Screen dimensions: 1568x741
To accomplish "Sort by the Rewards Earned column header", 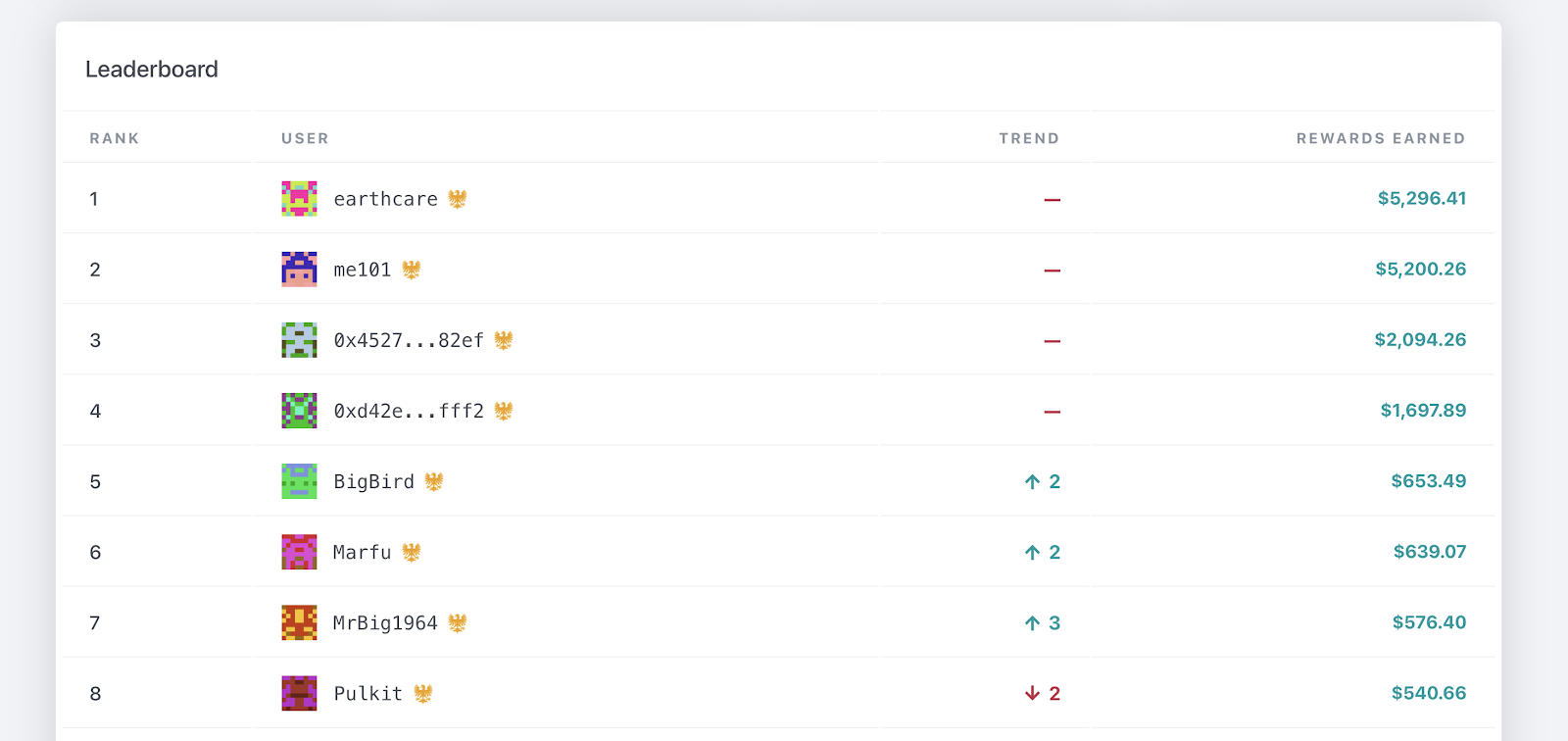I will click(1380, 138).
